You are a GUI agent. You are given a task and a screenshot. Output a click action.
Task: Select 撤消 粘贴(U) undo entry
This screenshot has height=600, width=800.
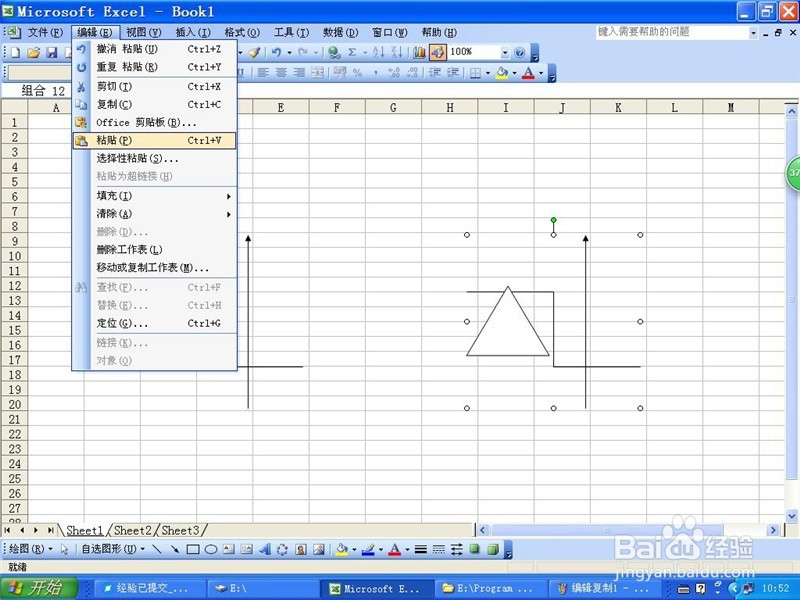click(x=154, y=49)
